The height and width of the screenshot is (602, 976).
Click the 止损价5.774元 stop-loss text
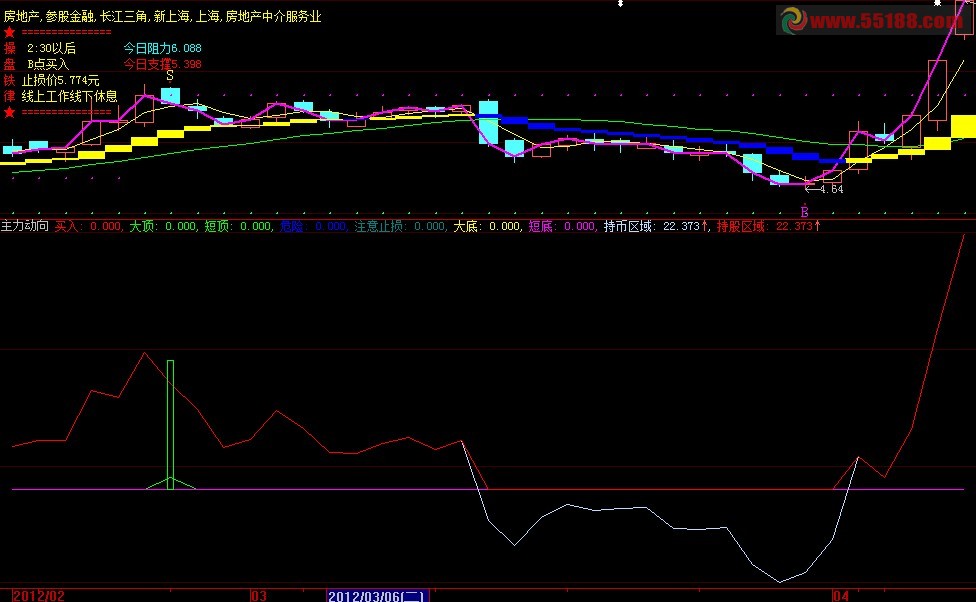click(60, 79)
